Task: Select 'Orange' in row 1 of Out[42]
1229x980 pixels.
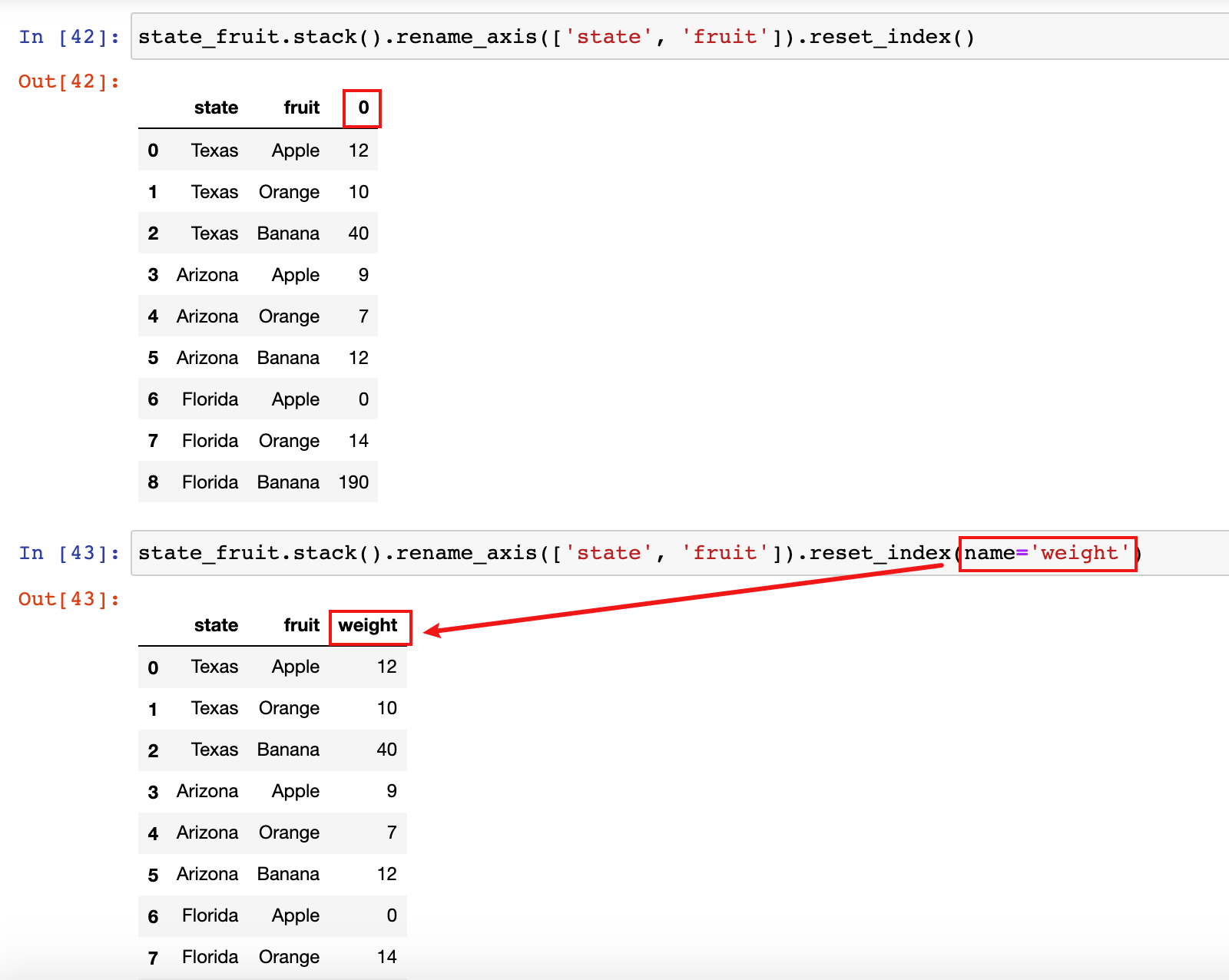Action: coord(289,192)
